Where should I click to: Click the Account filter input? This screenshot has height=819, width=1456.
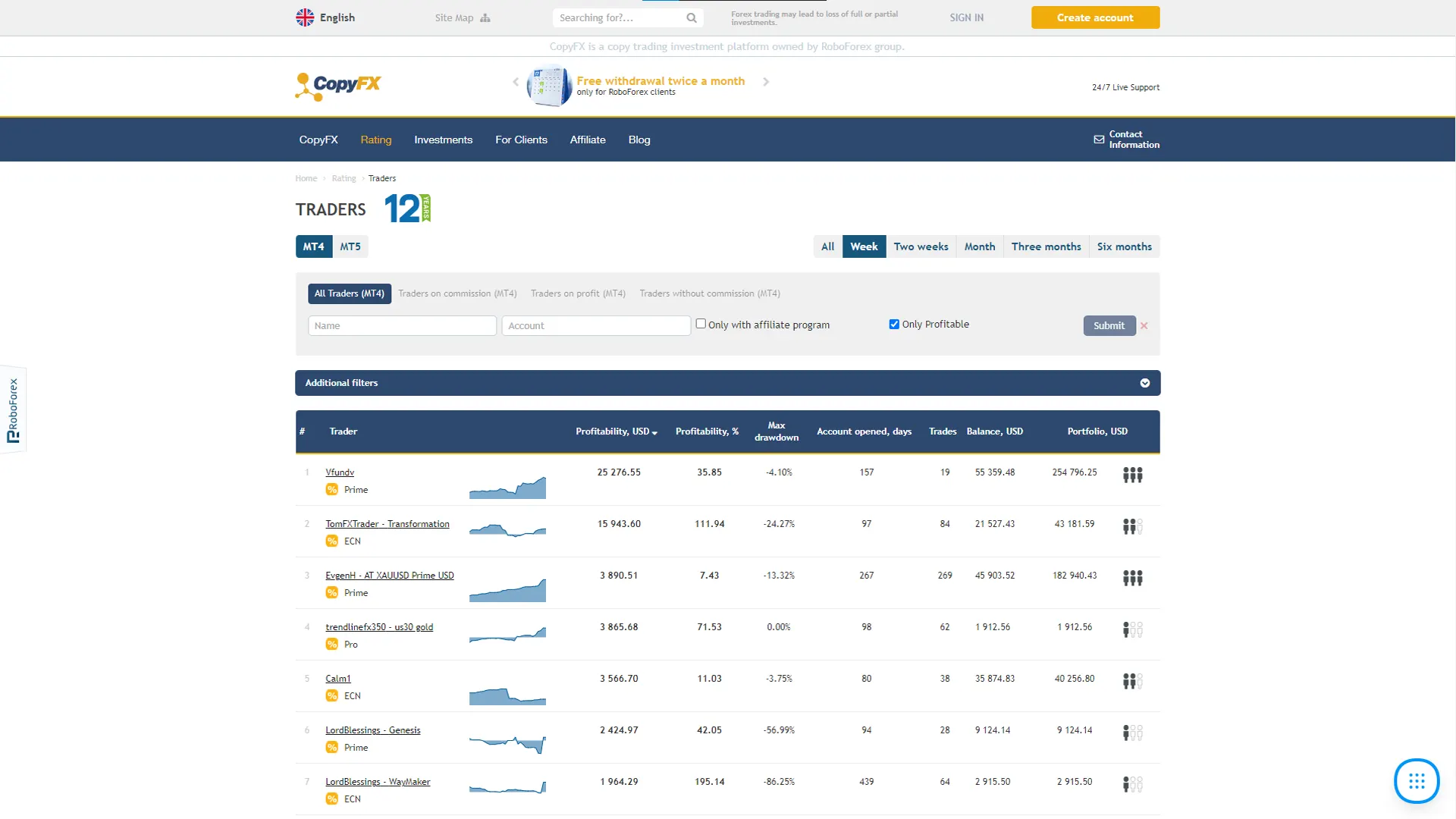(596, 326)
